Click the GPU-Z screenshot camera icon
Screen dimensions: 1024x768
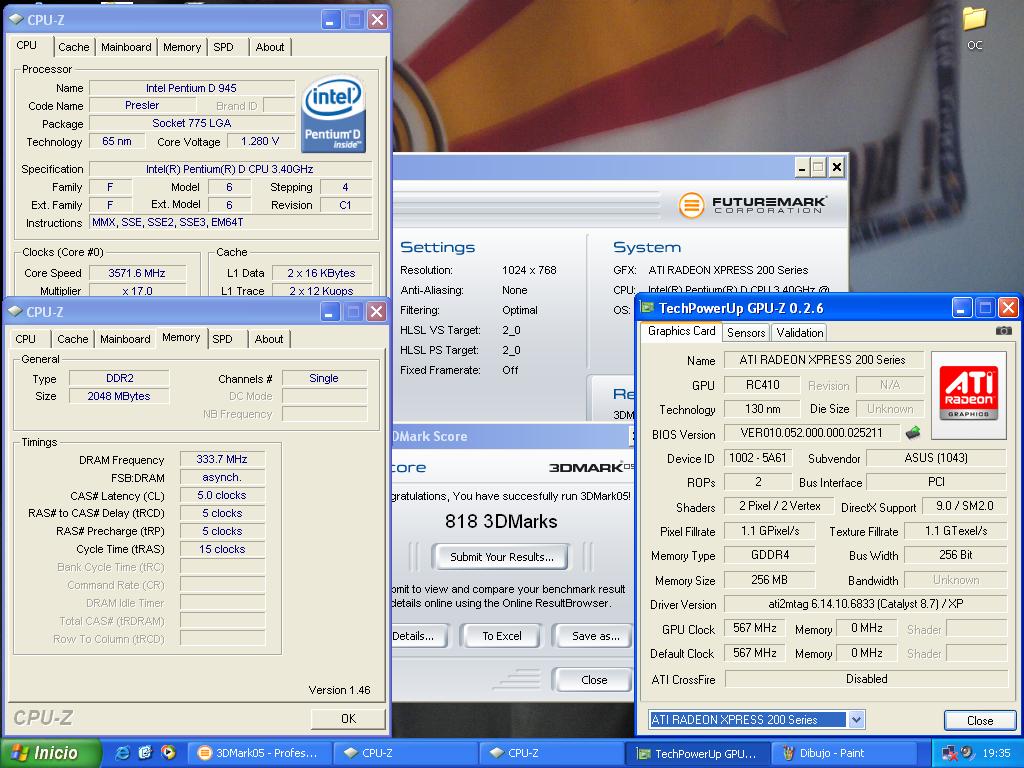pos(1003,331)
